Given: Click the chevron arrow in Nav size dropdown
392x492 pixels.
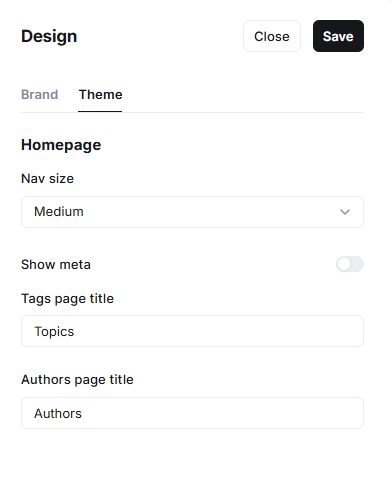Looking at the screenshot, I should pos(345,212).
